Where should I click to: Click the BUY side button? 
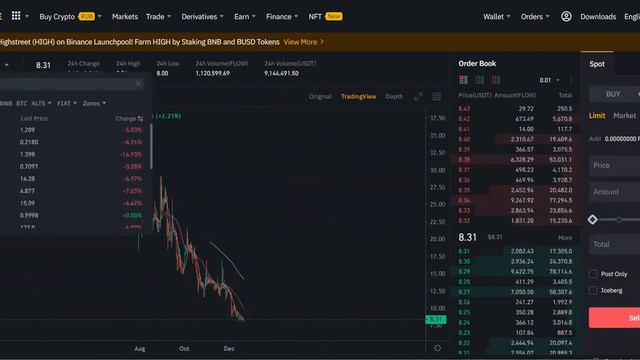point(613,94)
